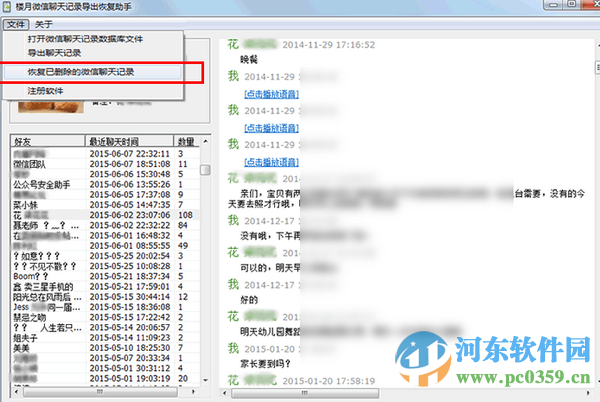The image size is (600, 402).
Task: Select the 姐夫子 contact row
Action: [x=105, y=338]
